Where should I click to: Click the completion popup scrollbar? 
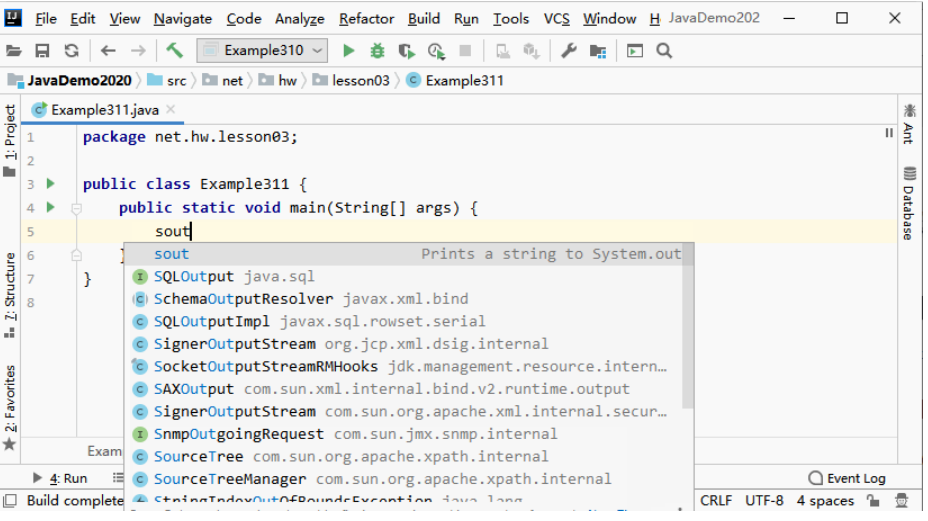pos(688,326)
